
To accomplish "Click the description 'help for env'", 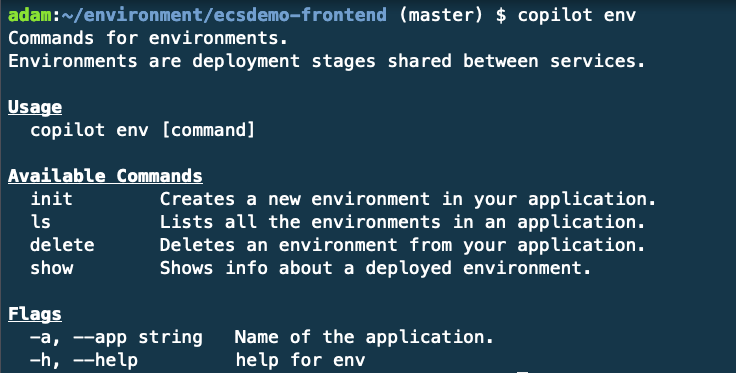I will click(x=300, y=360).
